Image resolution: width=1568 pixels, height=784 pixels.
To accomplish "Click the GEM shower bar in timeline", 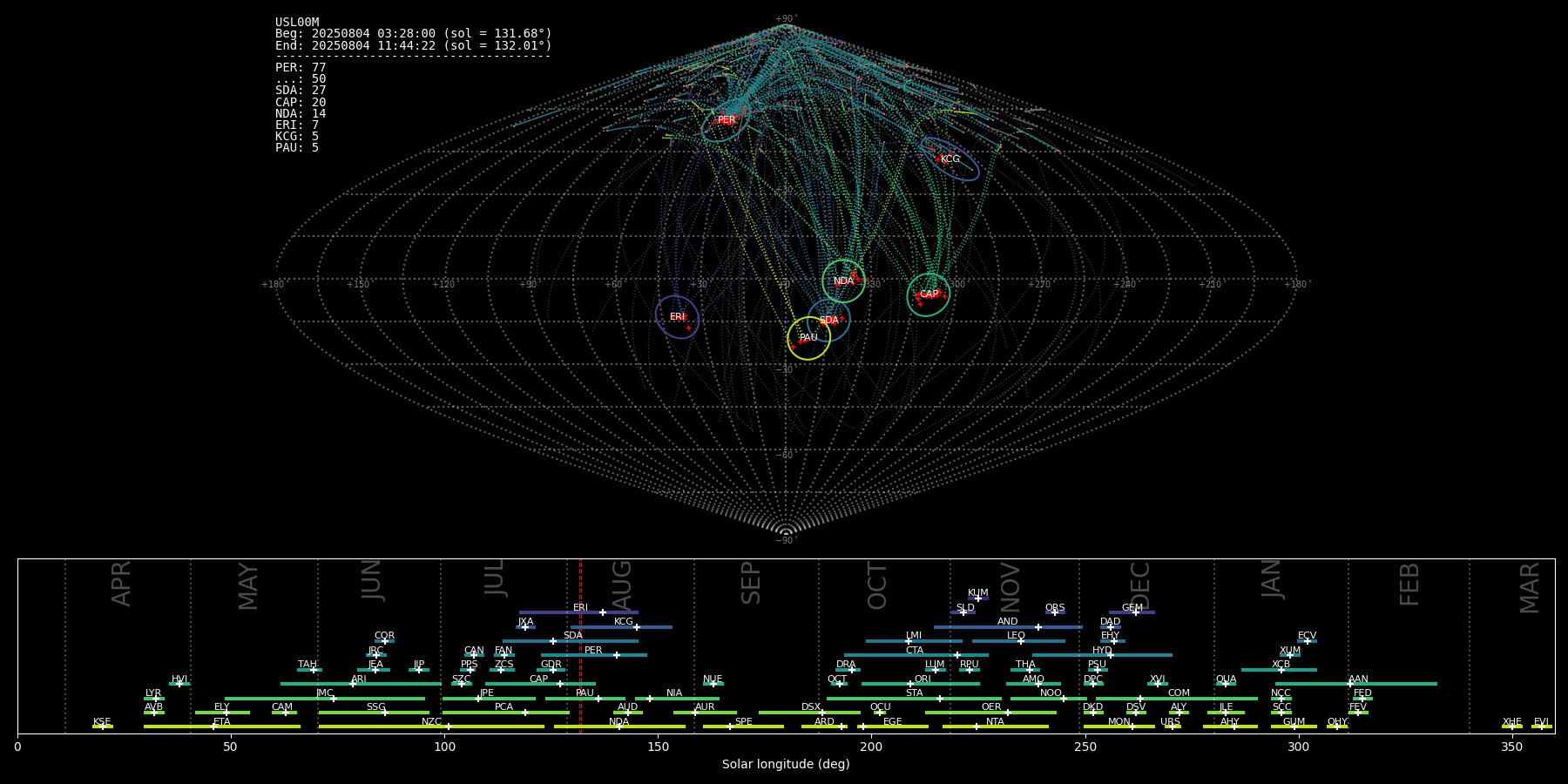I will [1132, 612].
